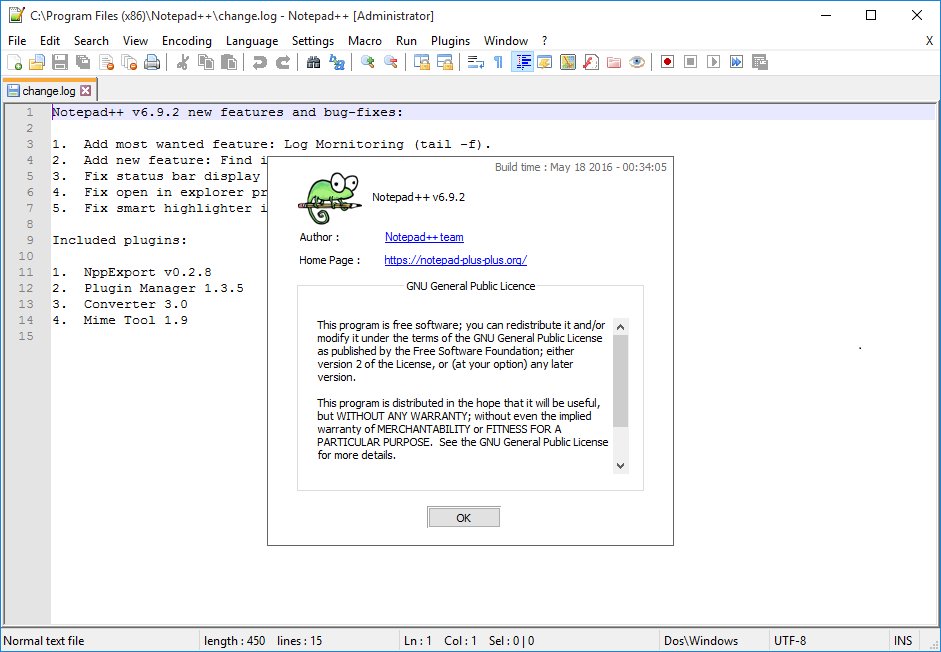941x652 pixels.
Task: Print the document with the printer icon
Action: (152, 62)
